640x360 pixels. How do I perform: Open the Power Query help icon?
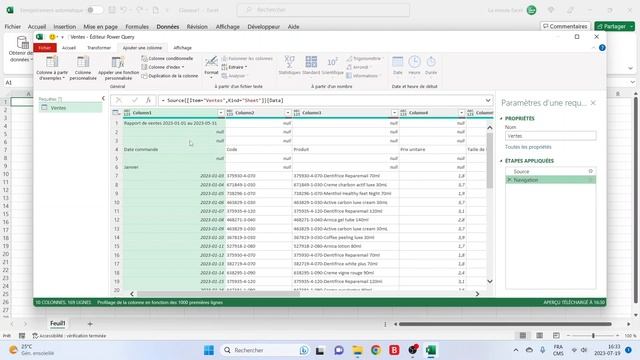pos(602,48)
